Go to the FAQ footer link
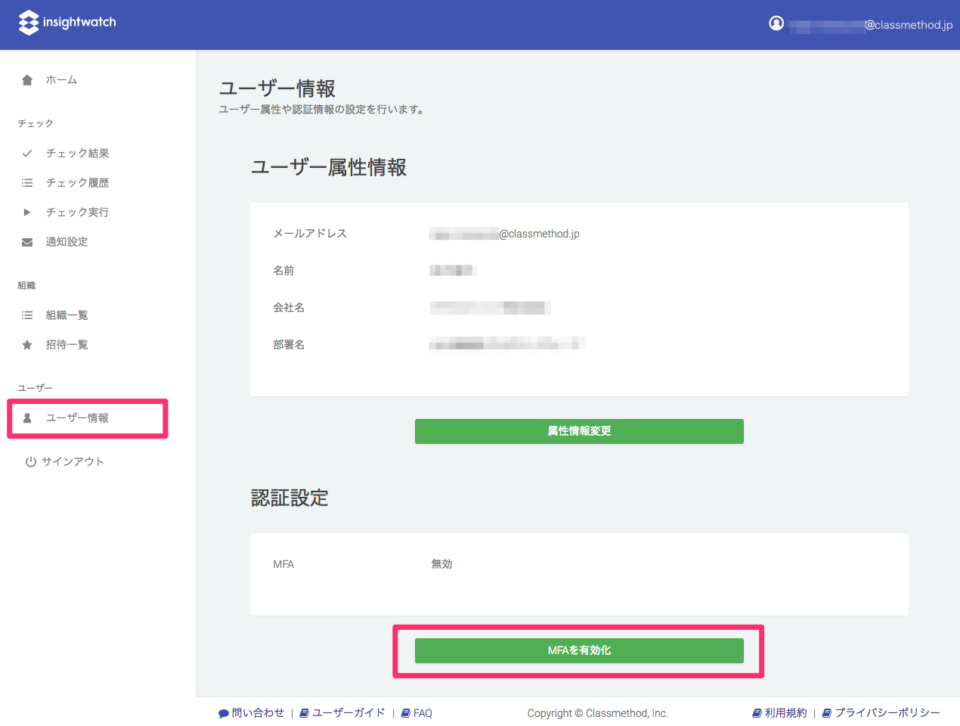This screenshot has height=726, width=960. pos(422,713)
